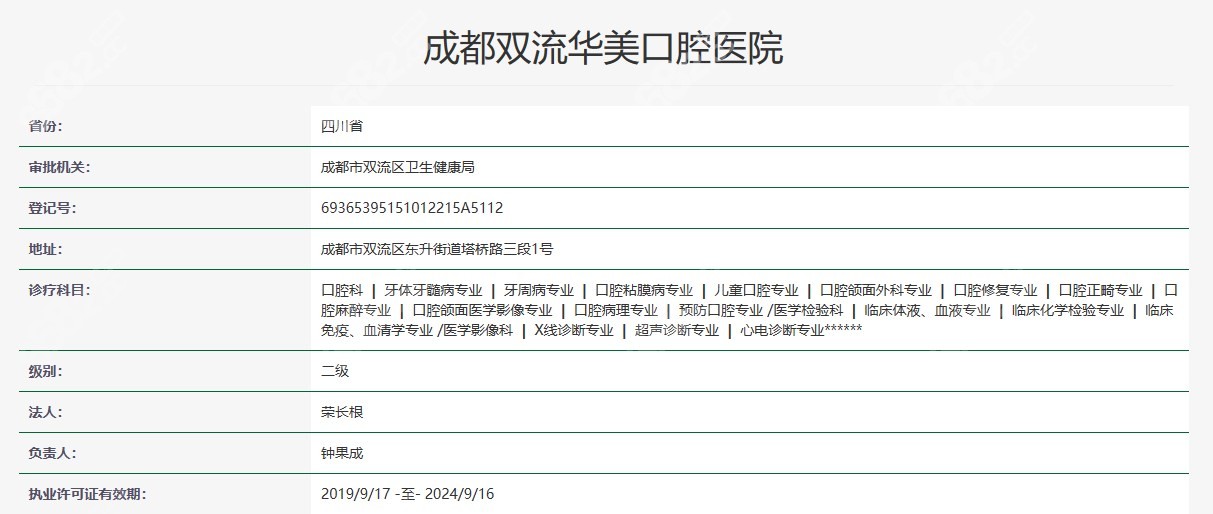
Task: Click 口腔颌面医学影像专业 entry
Action: [x=482, y=310]
